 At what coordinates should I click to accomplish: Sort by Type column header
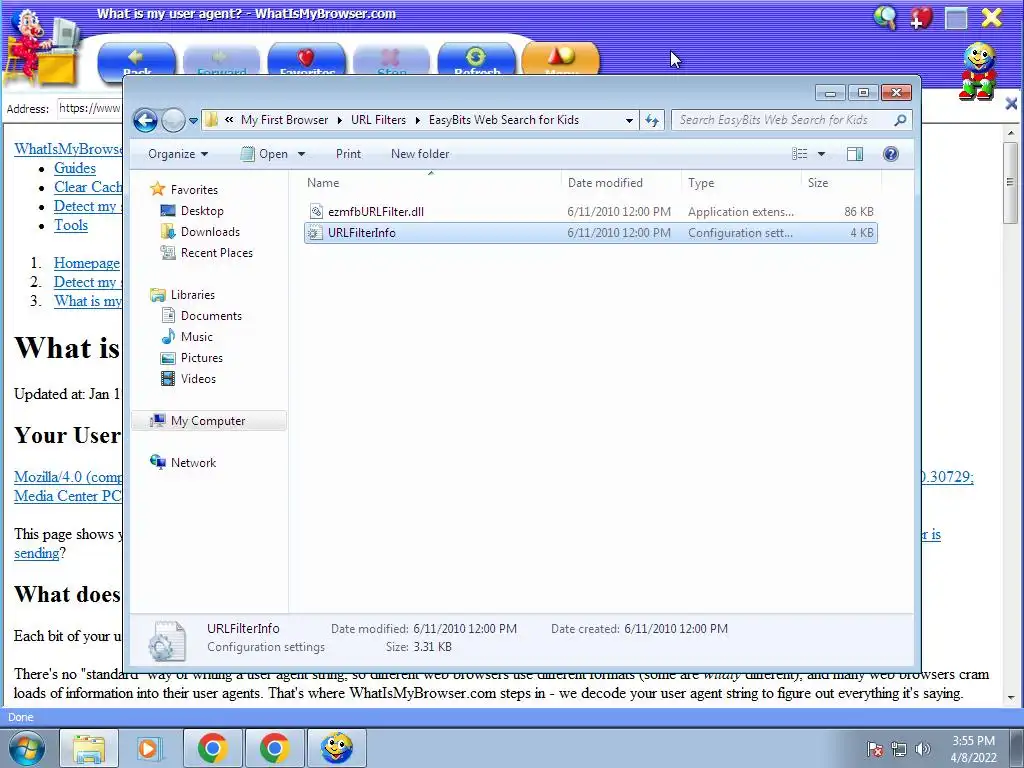[x=741, y=183]
